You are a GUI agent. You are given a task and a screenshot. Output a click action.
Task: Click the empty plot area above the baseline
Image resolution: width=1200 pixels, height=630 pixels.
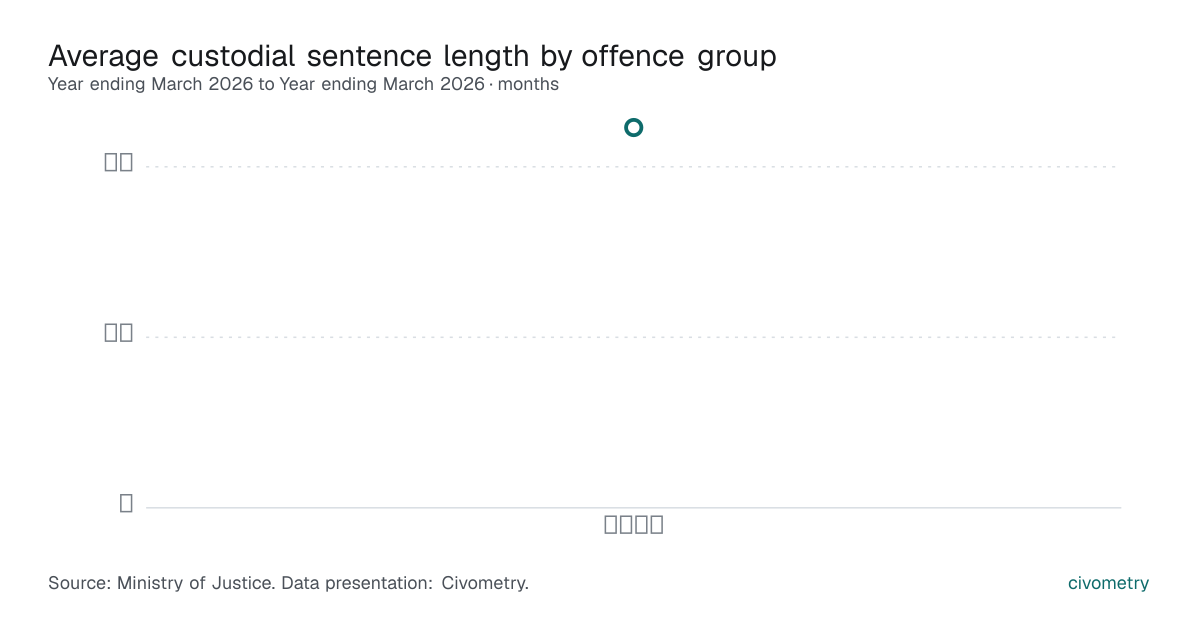(633, 422)
